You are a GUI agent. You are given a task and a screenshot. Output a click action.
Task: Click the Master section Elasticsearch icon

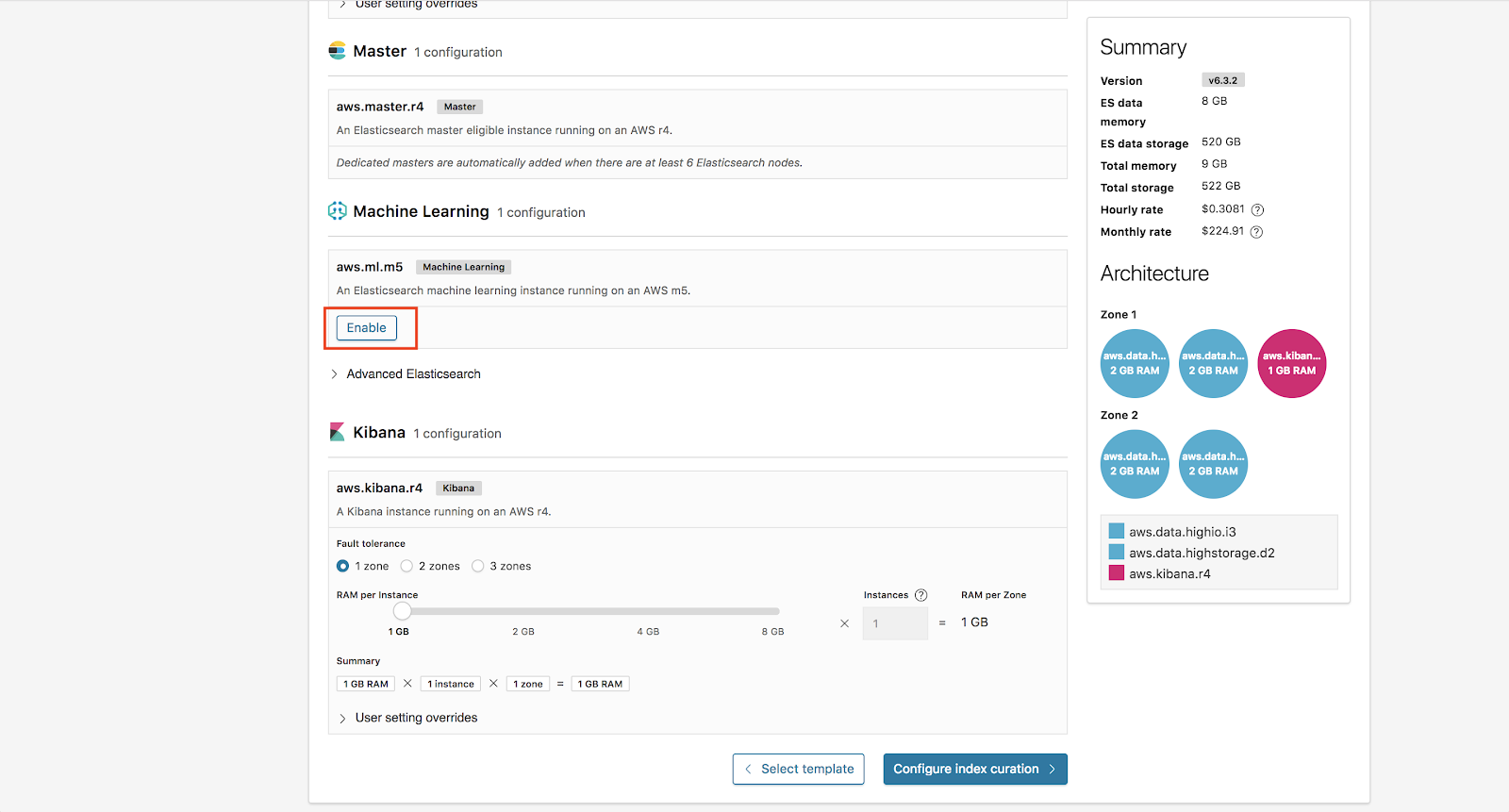point(337,51)
